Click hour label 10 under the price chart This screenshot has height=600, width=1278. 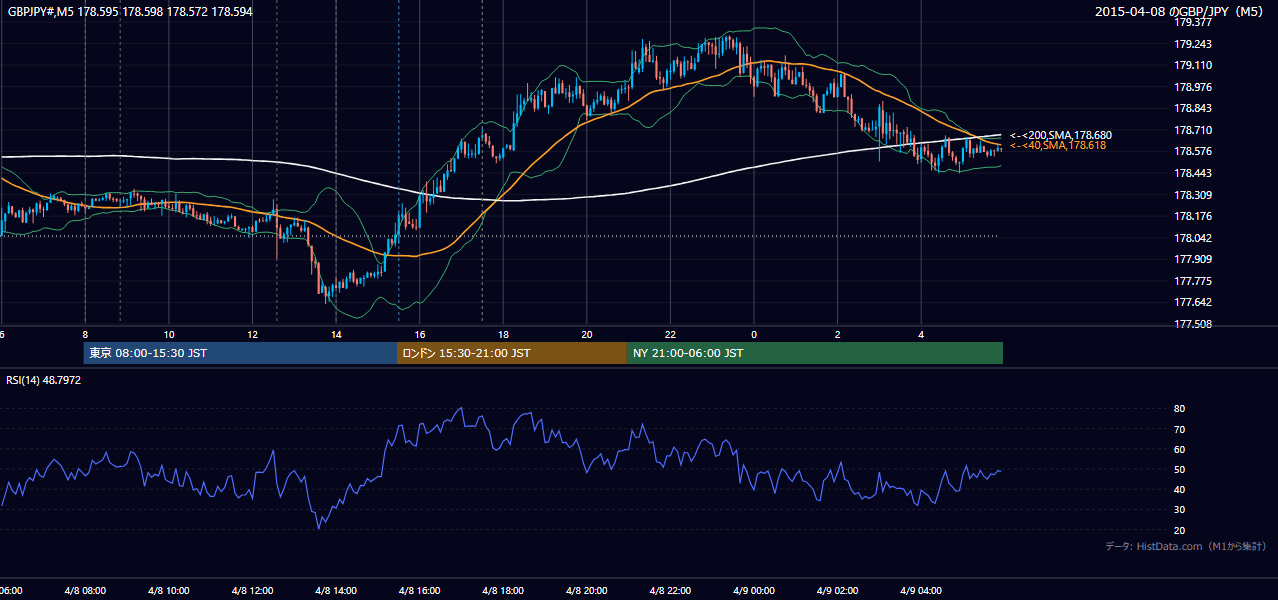coord(169,334)
